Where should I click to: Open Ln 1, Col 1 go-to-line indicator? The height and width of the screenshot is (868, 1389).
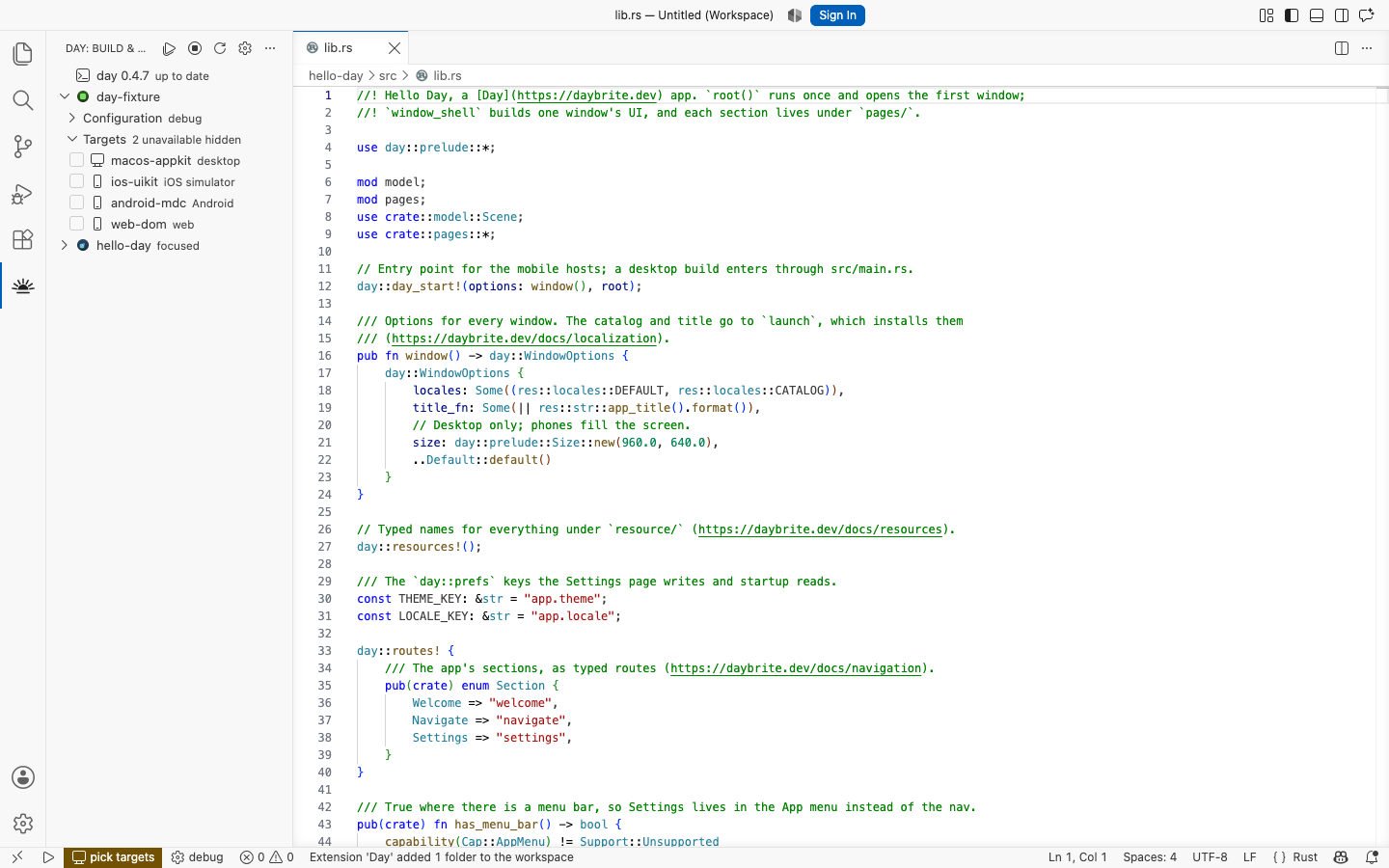pyautogui.click(x=1077, y=856)
